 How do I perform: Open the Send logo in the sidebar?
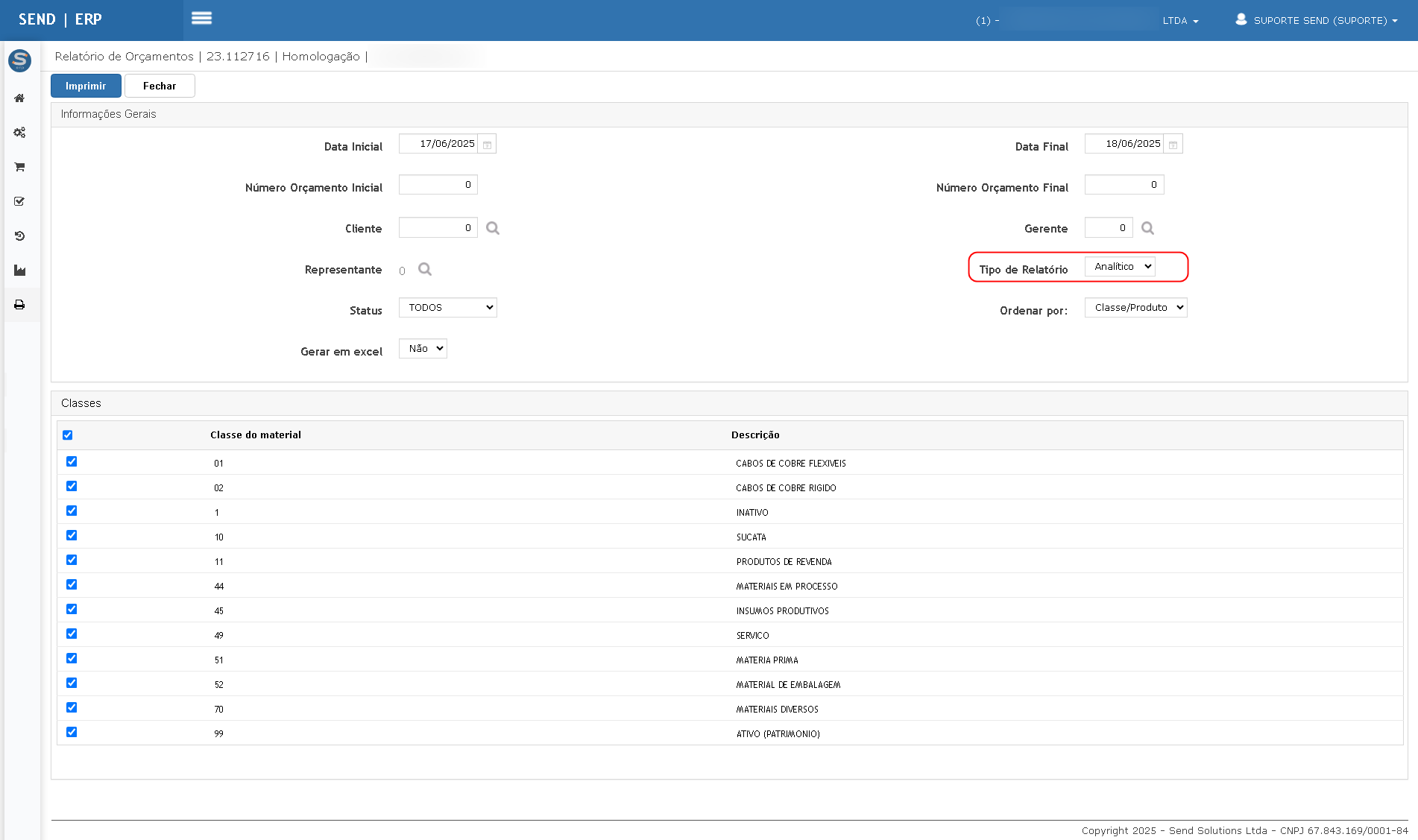pyautogui.click(x=19, y=60)
